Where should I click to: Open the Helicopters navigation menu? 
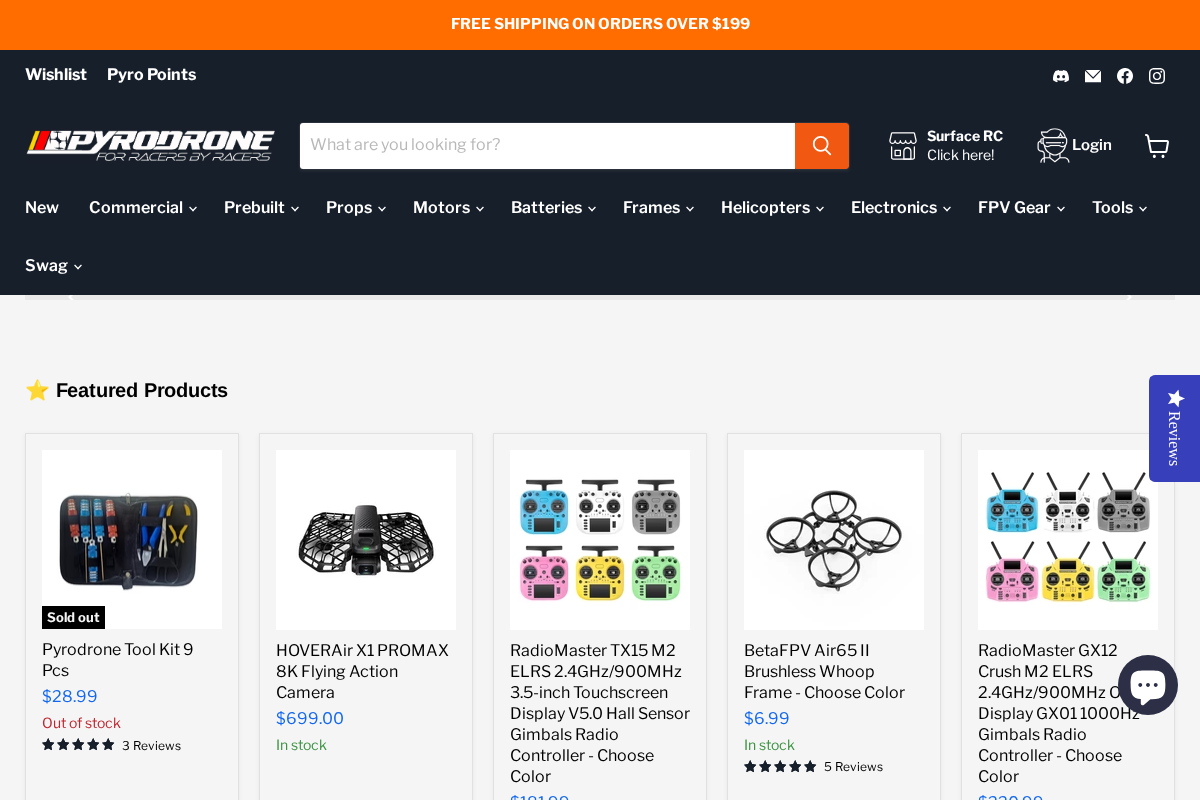tap(772, 208)
